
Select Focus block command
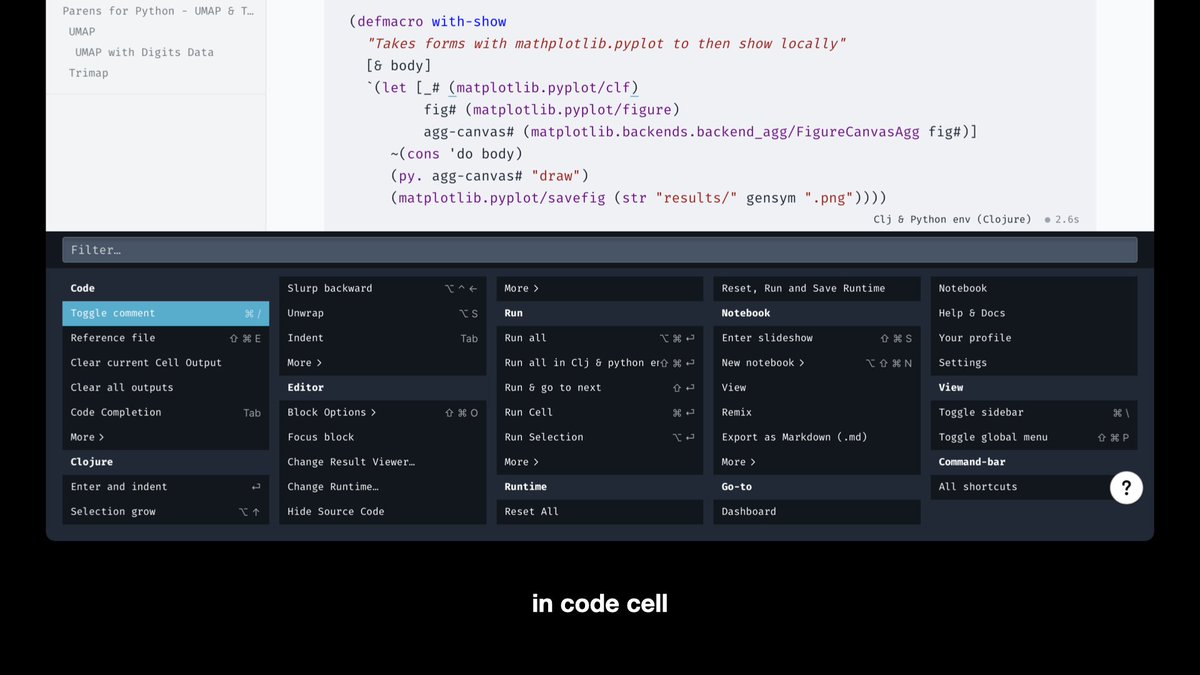coord(382,437)
